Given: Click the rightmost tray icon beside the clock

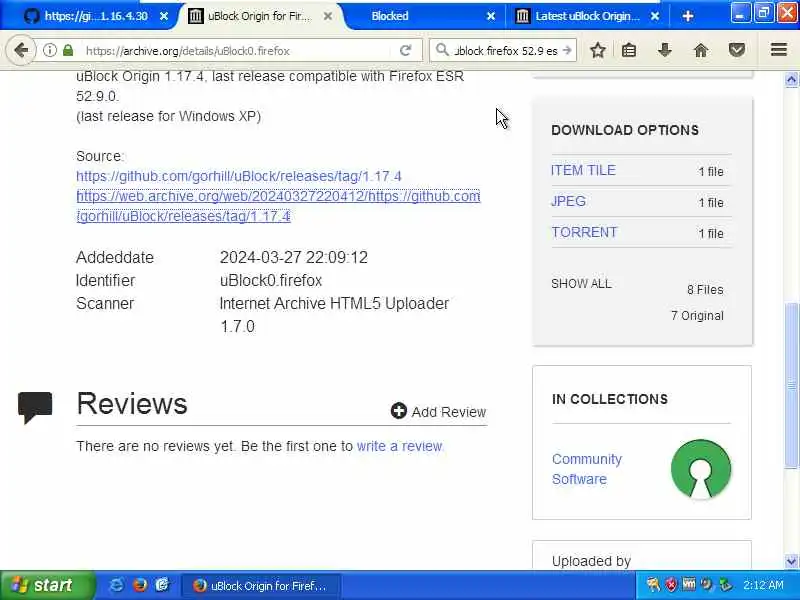Looking at the screenshot, I should (725, 585).
